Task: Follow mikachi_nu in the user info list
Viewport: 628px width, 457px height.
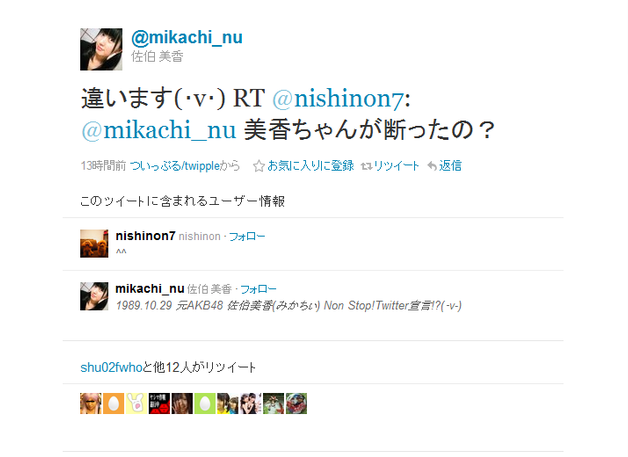Action: pos(258,289)
